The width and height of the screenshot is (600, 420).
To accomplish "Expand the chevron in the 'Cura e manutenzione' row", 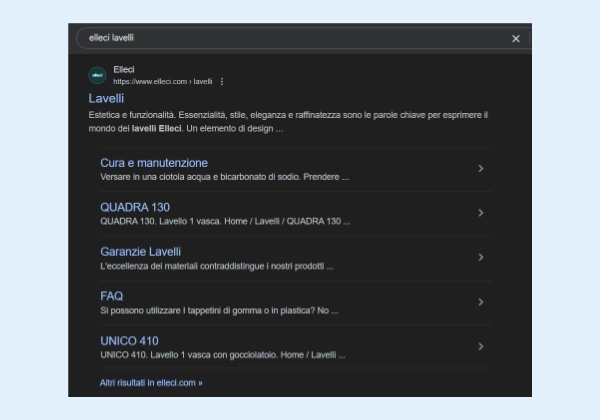I will click(481, 169).
